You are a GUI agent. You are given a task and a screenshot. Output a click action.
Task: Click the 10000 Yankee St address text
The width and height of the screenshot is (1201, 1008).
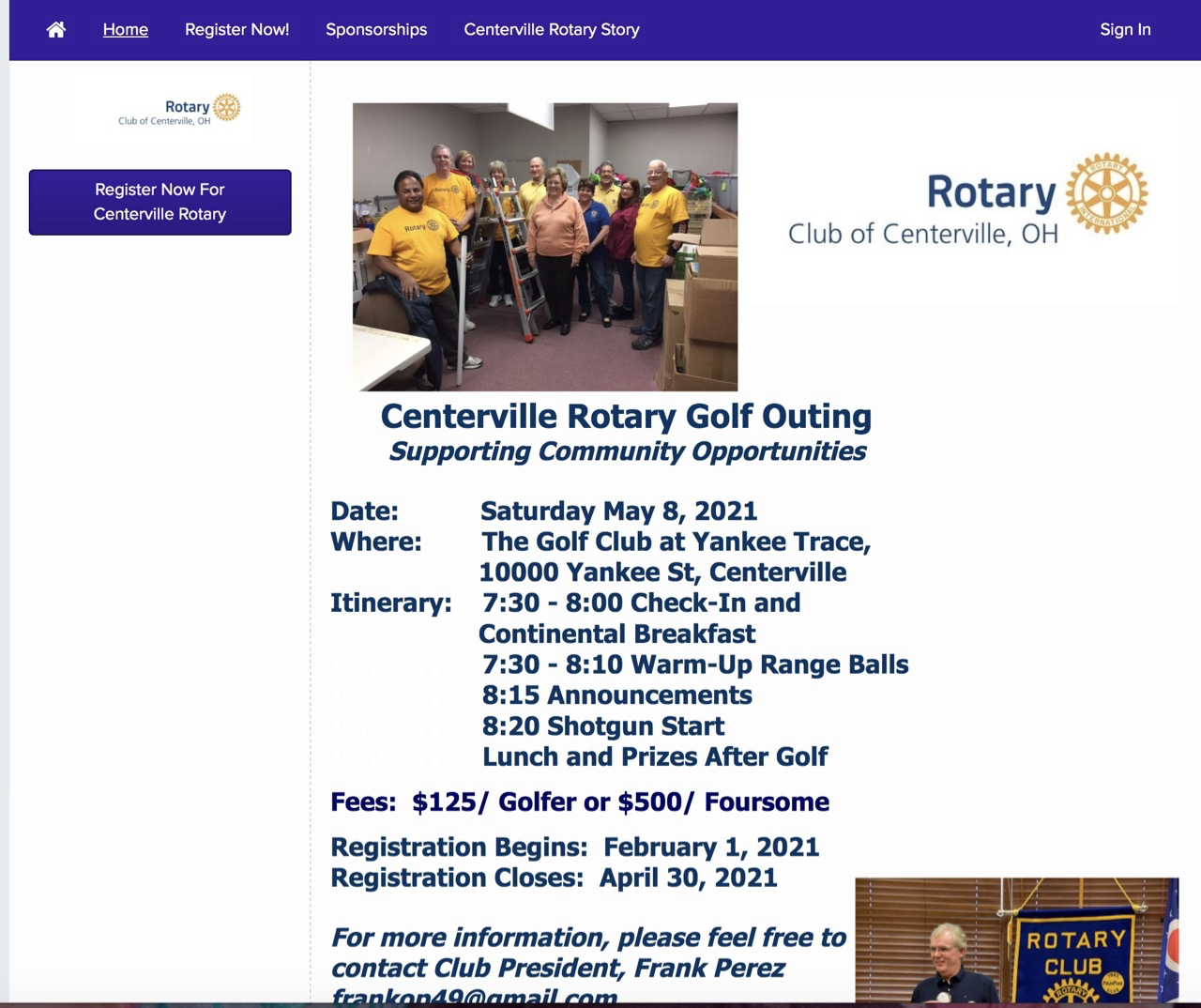662,573
